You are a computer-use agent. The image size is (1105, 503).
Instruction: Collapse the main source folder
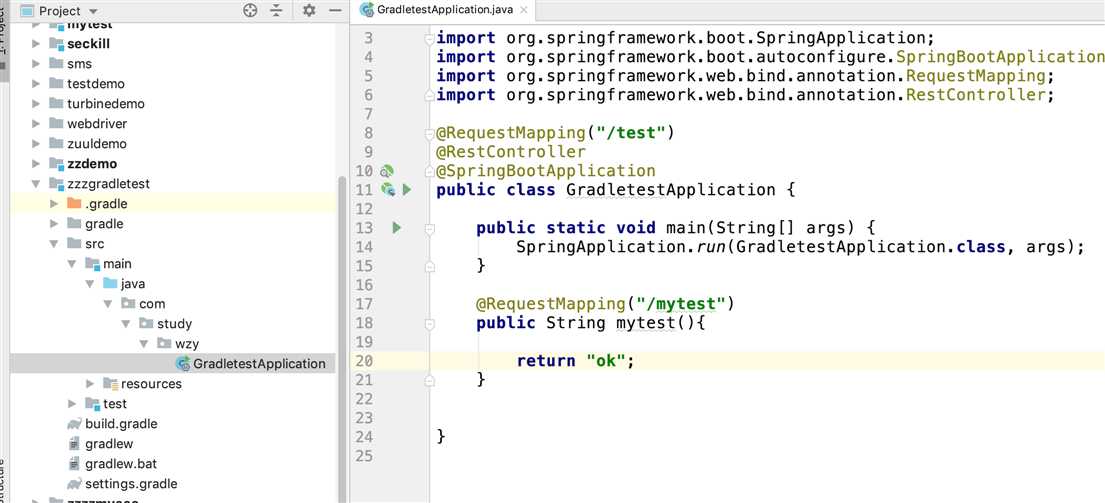coord(72,263)
